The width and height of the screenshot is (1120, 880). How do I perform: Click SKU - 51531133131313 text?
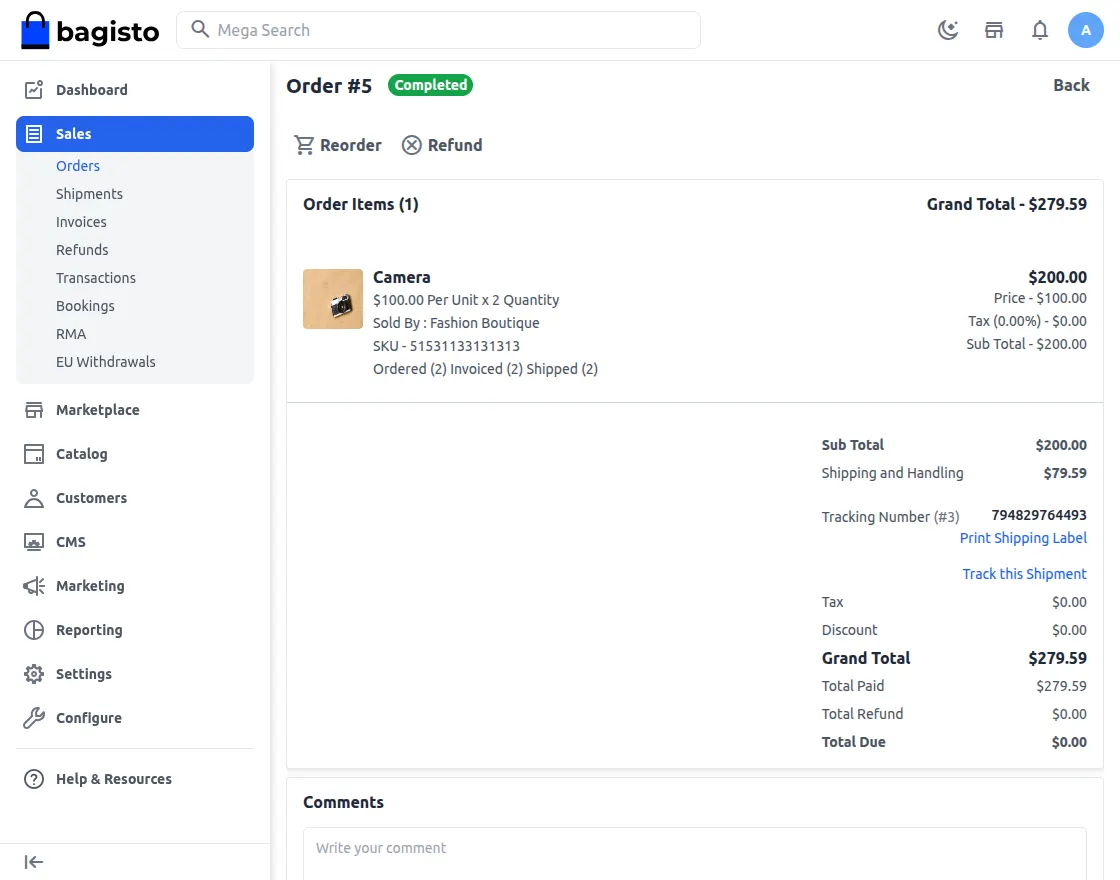click(446, 346)
